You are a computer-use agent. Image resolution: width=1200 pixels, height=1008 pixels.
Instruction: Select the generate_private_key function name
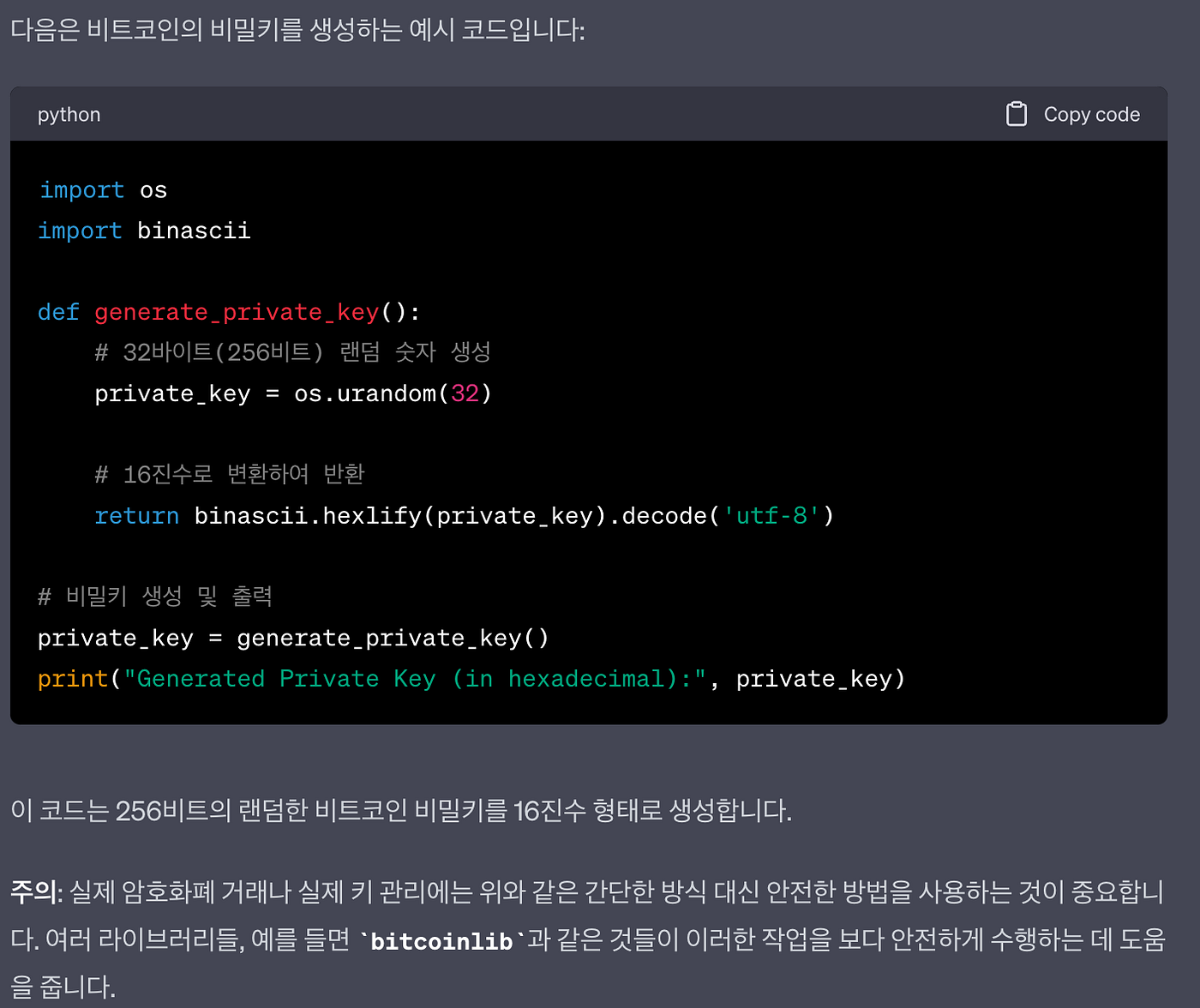pyautogui.click(x=237, y=312)
